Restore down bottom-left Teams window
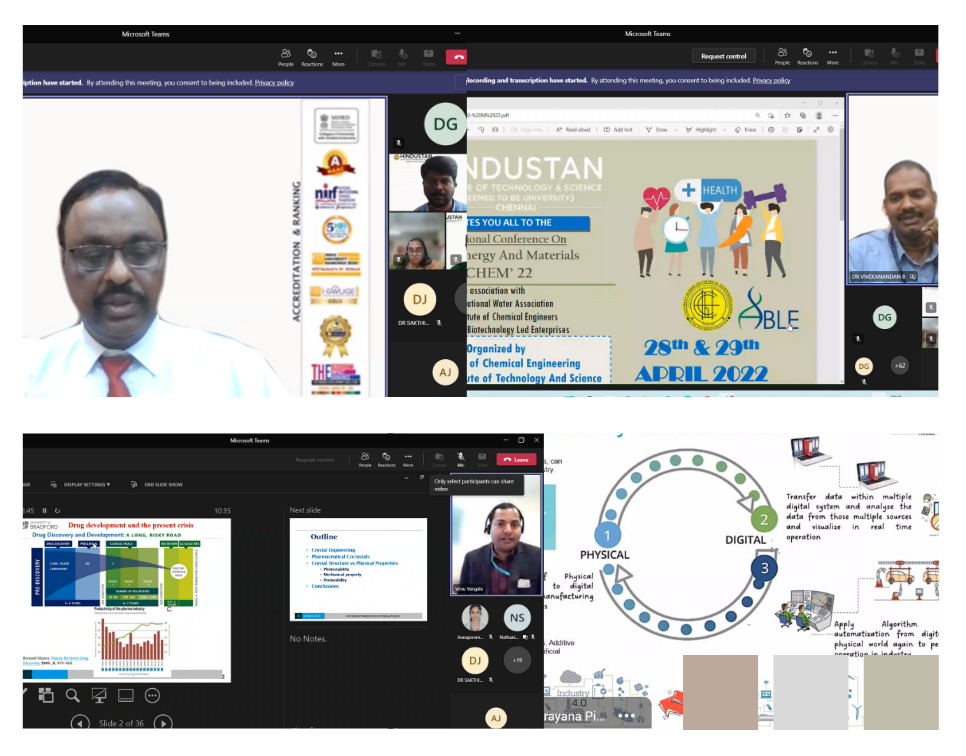This screenshot has height=756, width=966. 521,440
